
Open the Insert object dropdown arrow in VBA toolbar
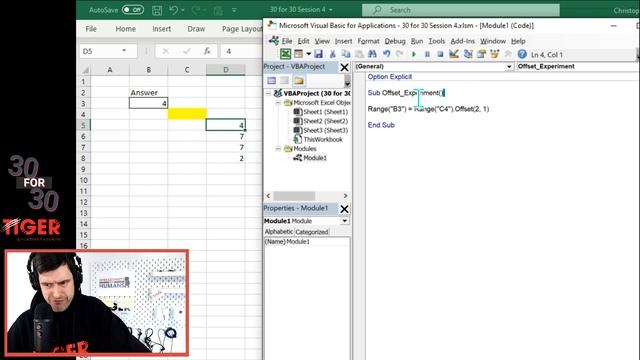(x=308, y=54)
